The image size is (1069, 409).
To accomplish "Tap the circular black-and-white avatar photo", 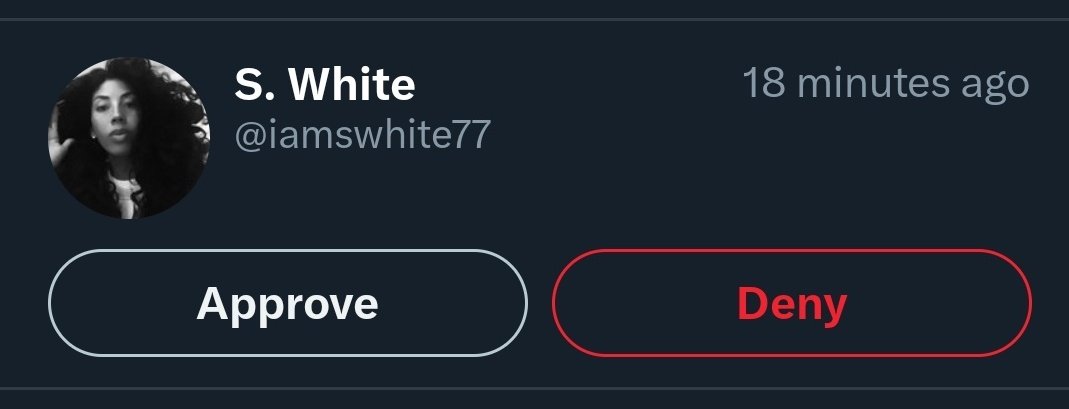I will click(x=129, y=138).
